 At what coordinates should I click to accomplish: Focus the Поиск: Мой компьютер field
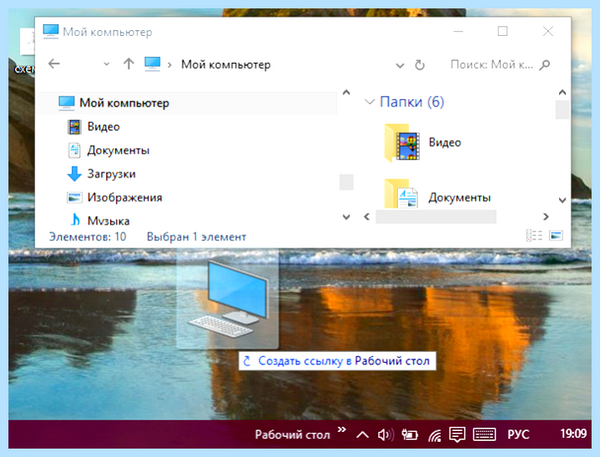491,64
